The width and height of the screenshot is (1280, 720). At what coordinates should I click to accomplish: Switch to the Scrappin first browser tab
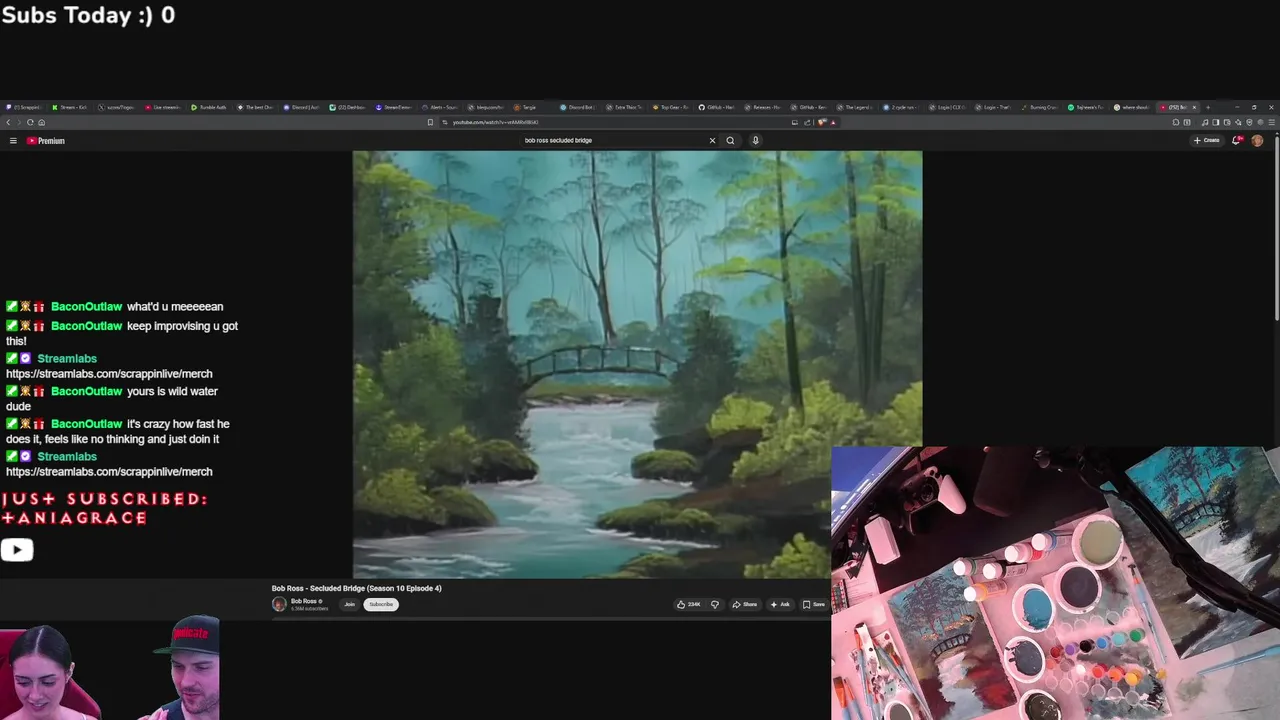[x=24, y=107]
